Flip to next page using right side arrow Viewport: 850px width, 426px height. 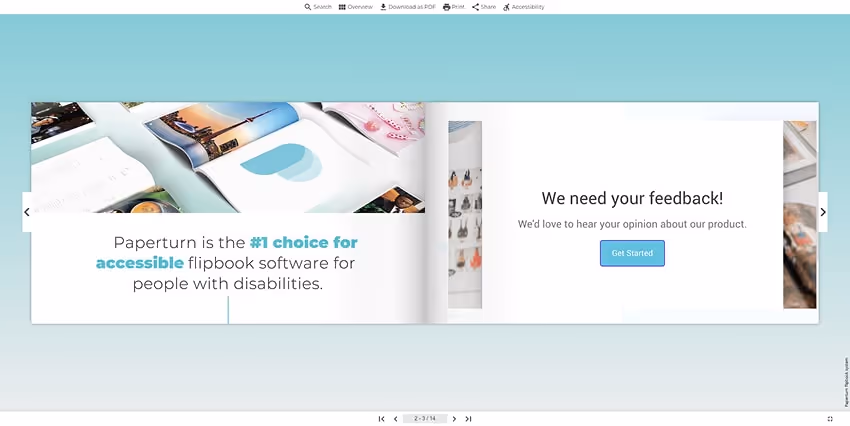pyautogui.click(x=823, y=212)
